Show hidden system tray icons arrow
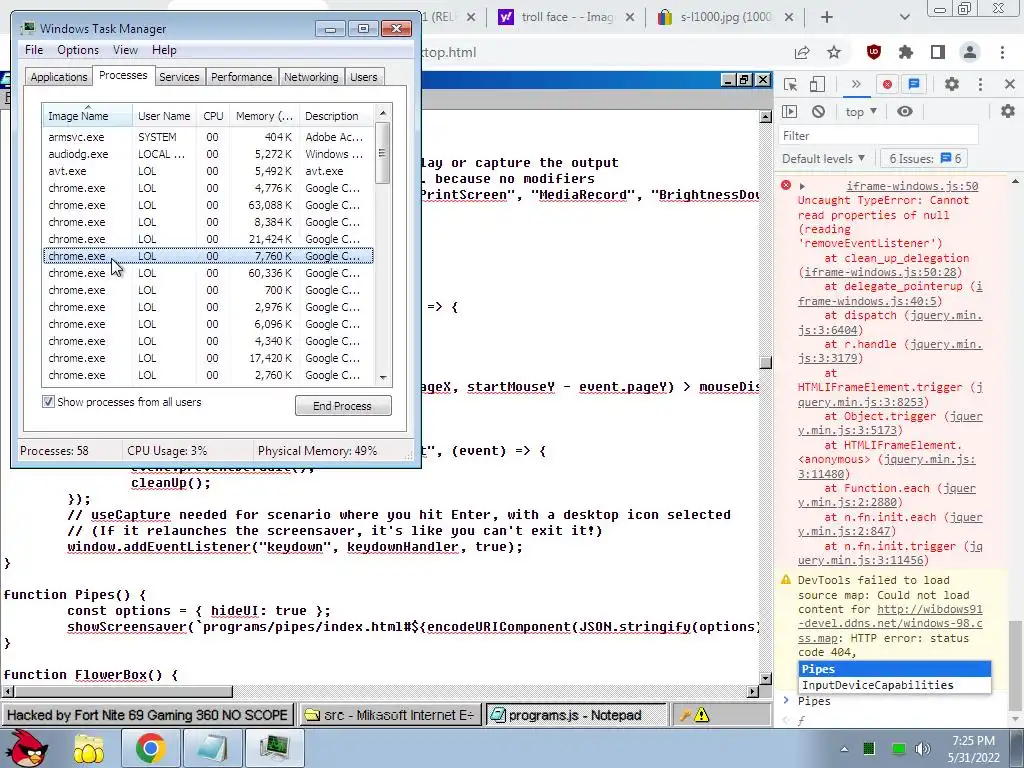This screenshot has height=768, width=1024. pos(844,749)
